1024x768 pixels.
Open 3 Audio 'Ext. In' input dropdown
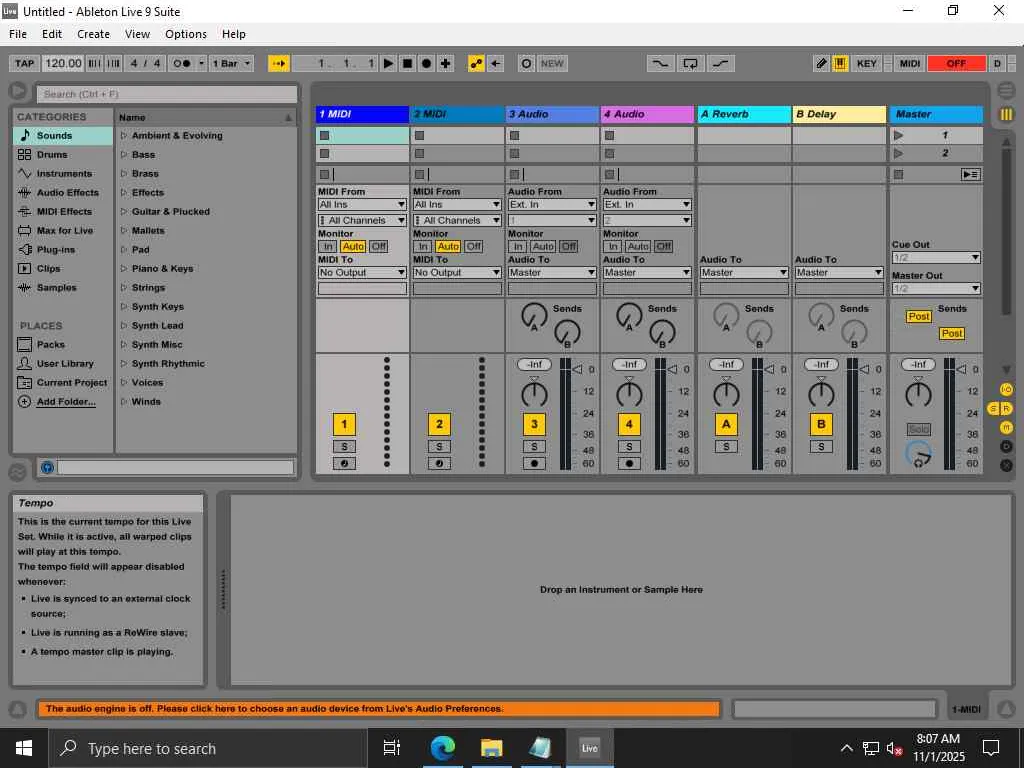tap(552, 204)
